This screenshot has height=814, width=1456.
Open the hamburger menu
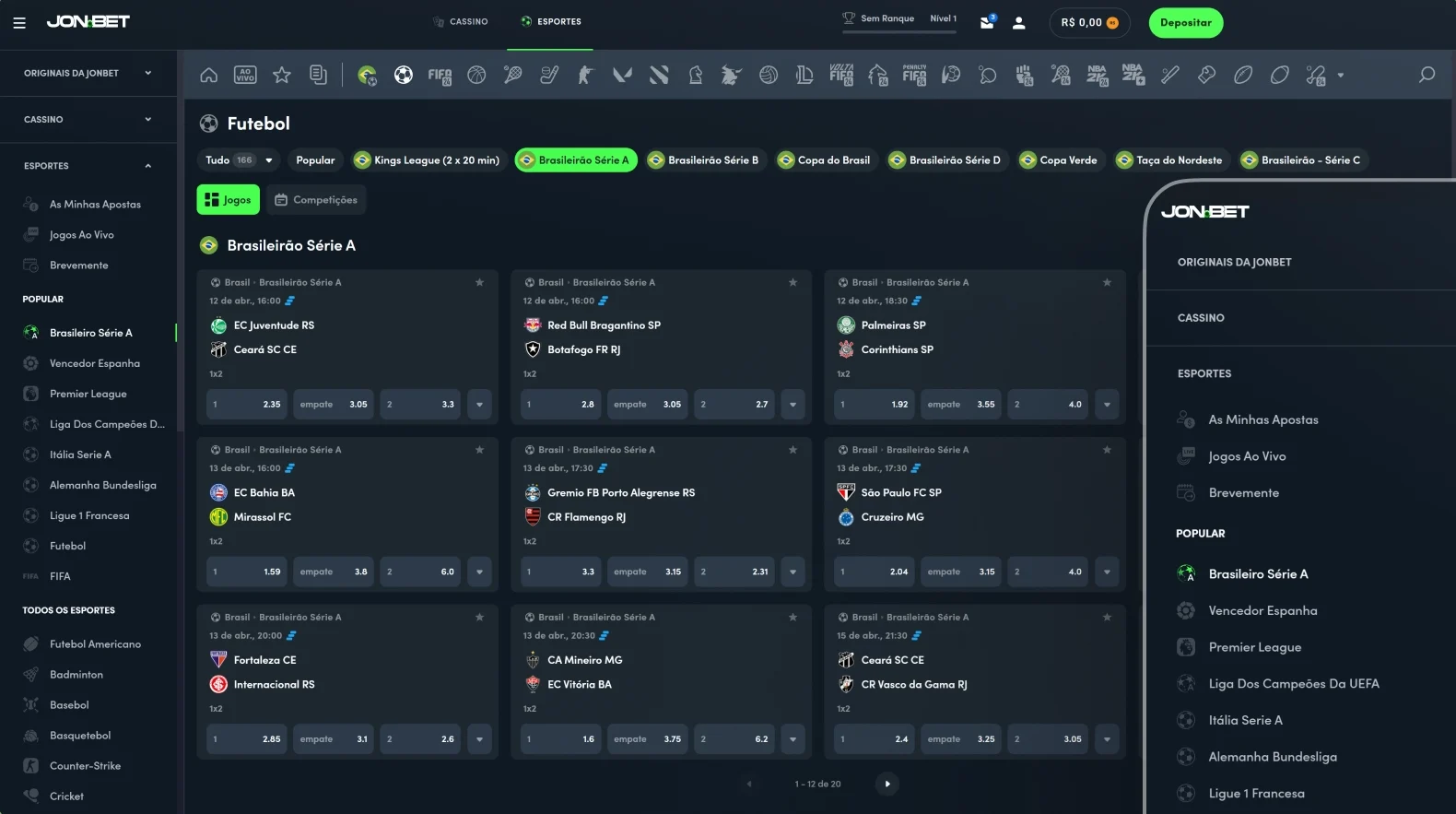tap(18, 23)
